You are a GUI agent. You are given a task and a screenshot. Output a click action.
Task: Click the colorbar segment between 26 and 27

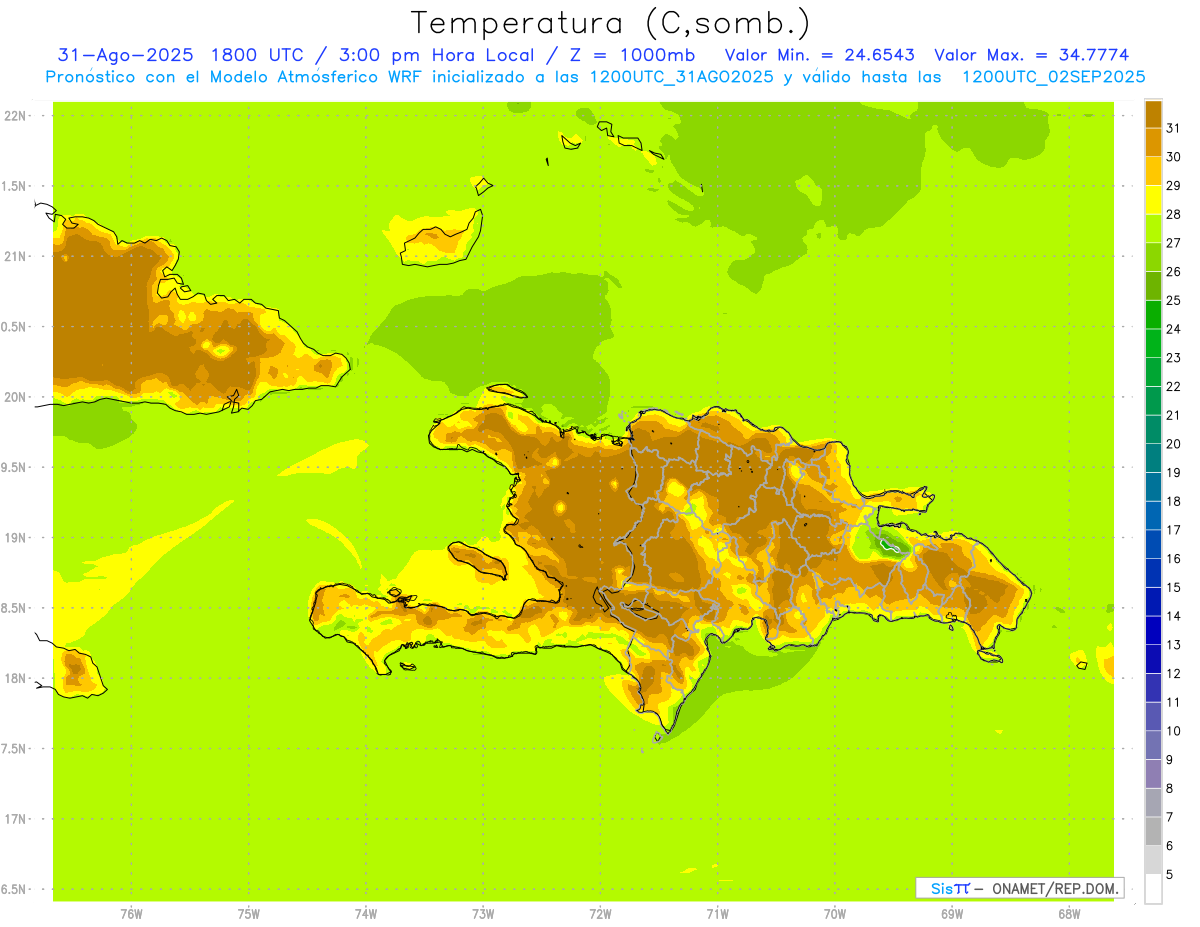[x=1153, y=257]
